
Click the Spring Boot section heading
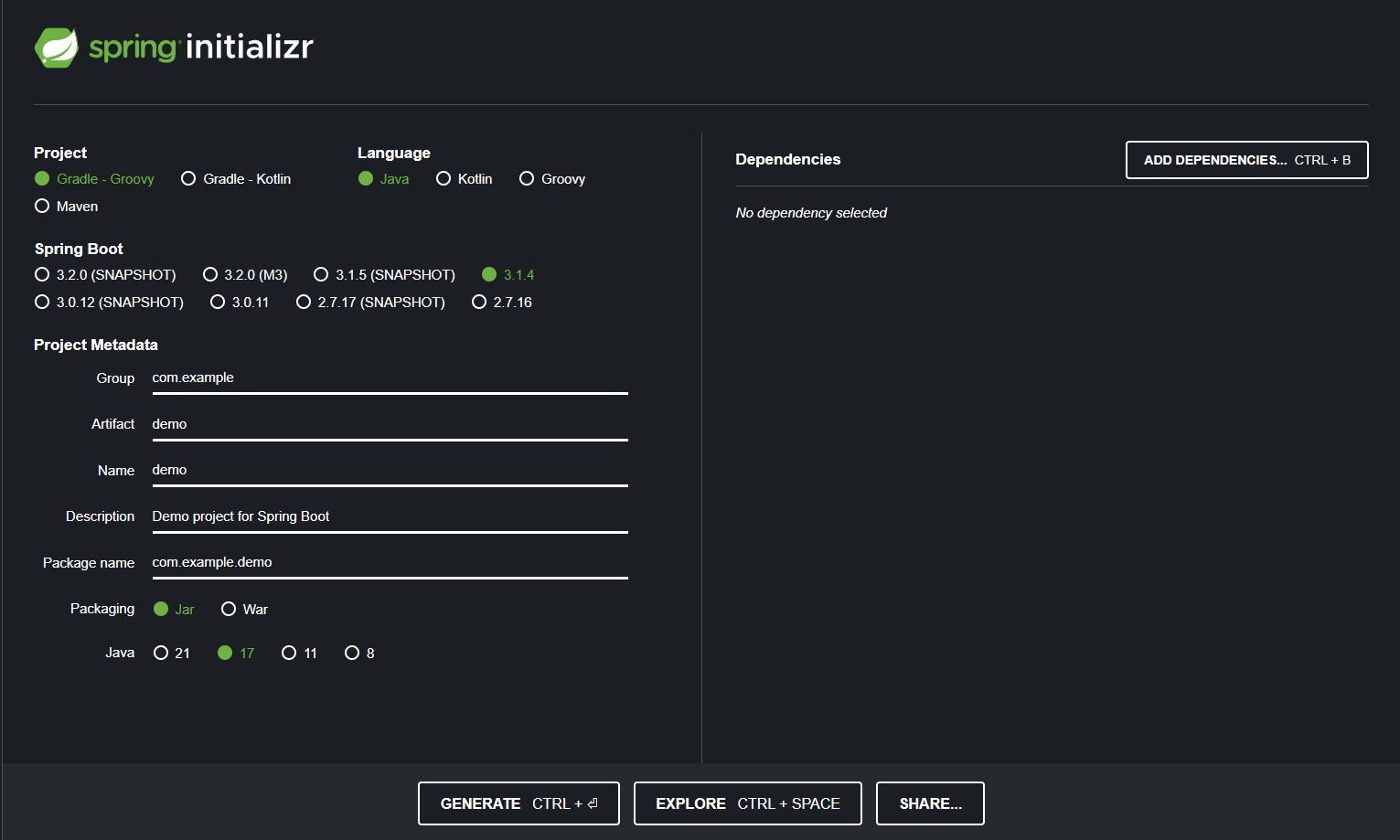point(79,249)
